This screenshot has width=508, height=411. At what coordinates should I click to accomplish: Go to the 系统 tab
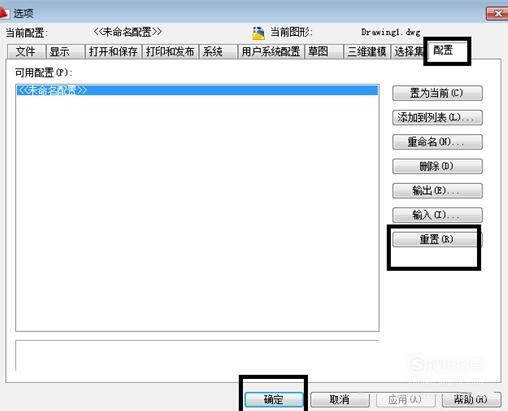pos(218,52)
